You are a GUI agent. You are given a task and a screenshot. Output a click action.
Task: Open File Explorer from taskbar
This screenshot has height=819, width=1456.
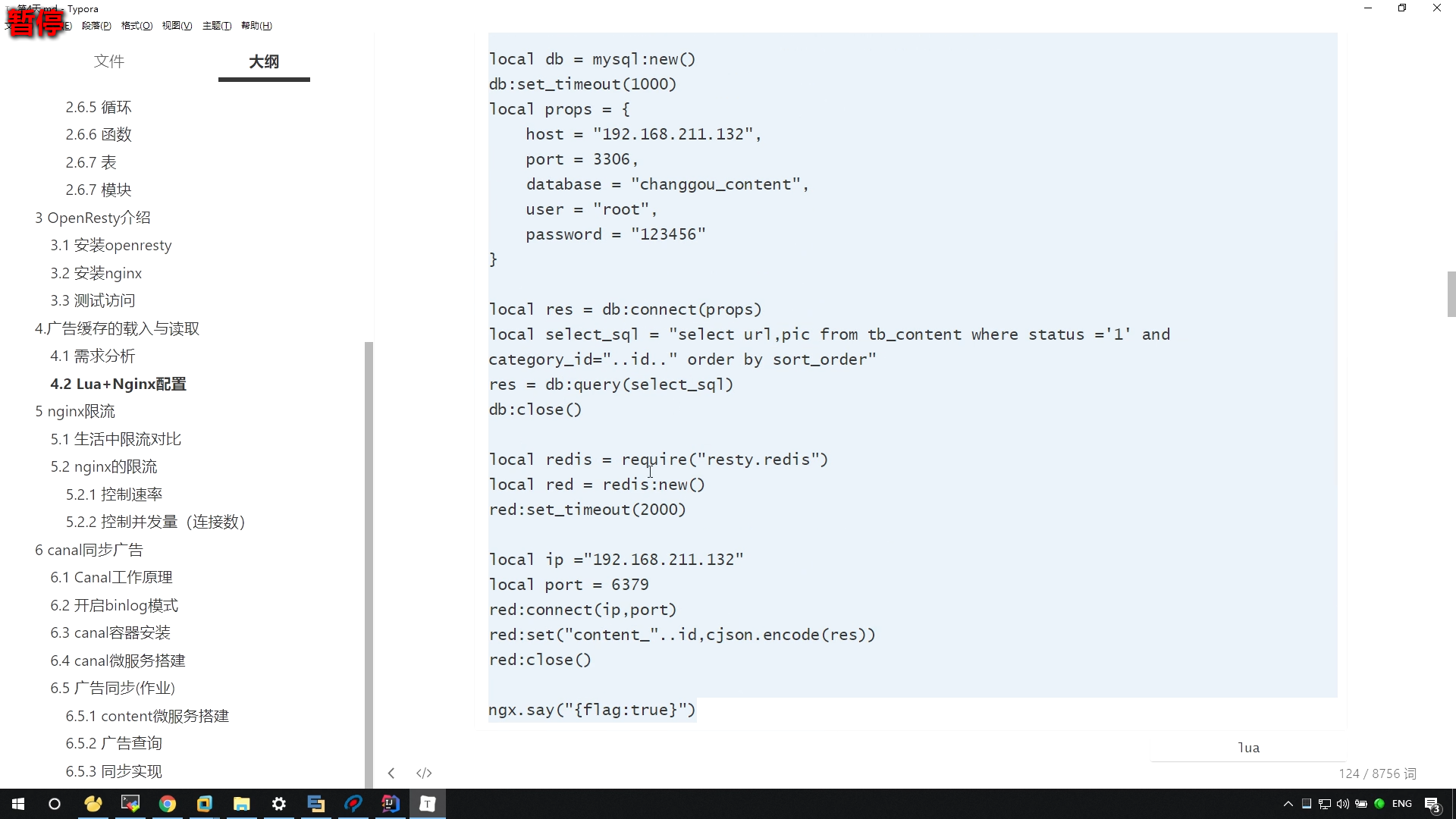[x=242, y=804]
